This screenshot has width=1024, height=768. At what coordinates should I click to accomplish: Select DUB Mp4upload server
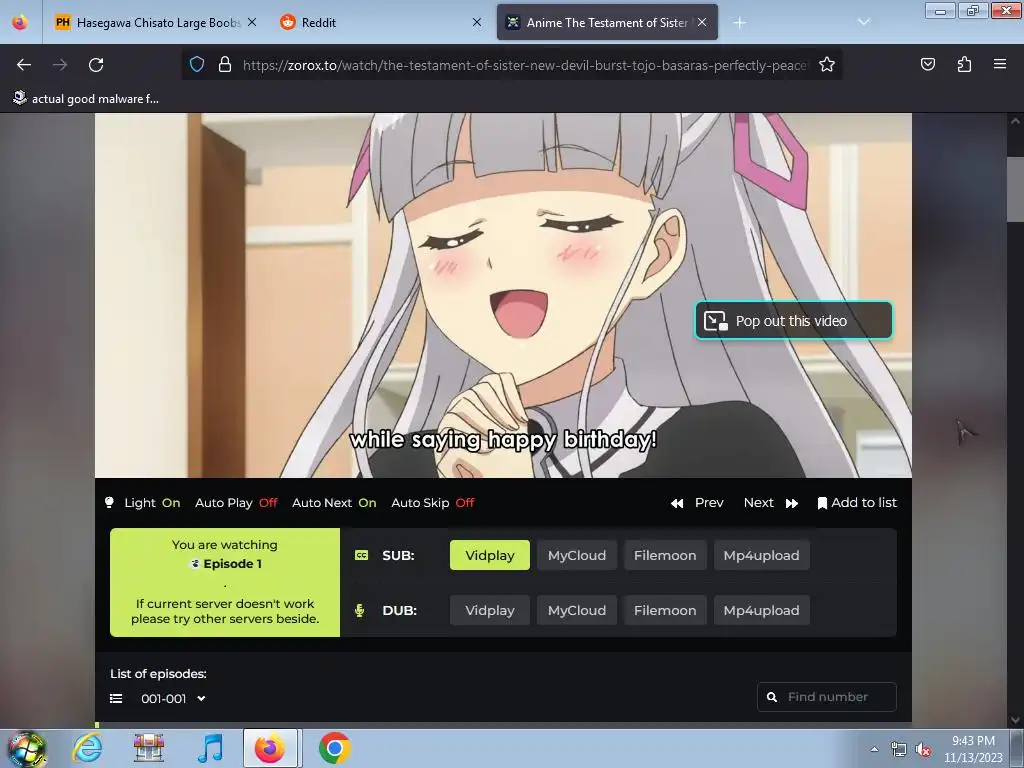[761, 610]
